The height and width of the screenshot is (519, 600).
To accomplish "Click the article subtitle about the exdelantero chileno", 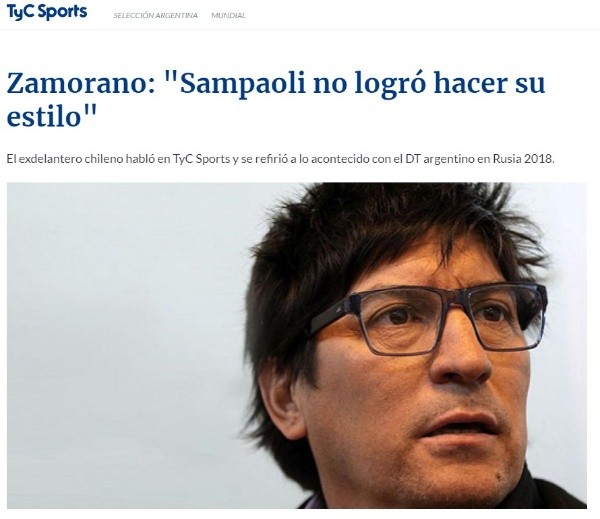I will (x=280, y=159).
